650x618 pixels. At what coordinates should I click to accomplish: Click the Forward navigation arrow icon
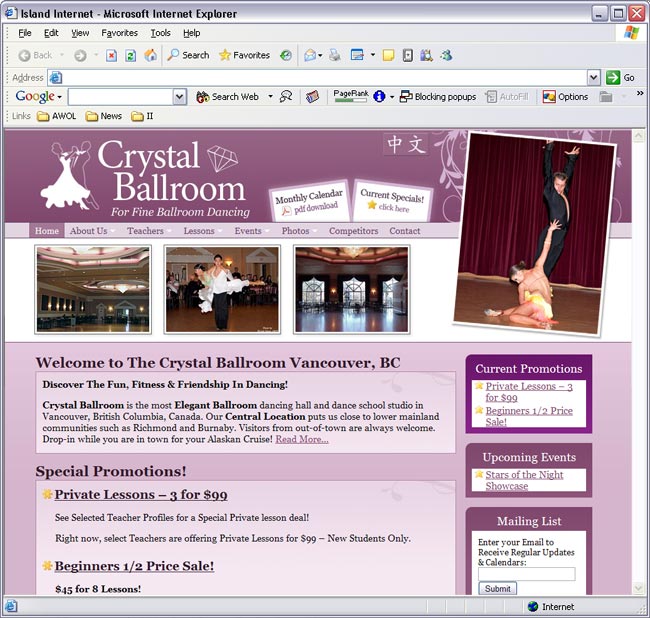(x=80, y=55)
